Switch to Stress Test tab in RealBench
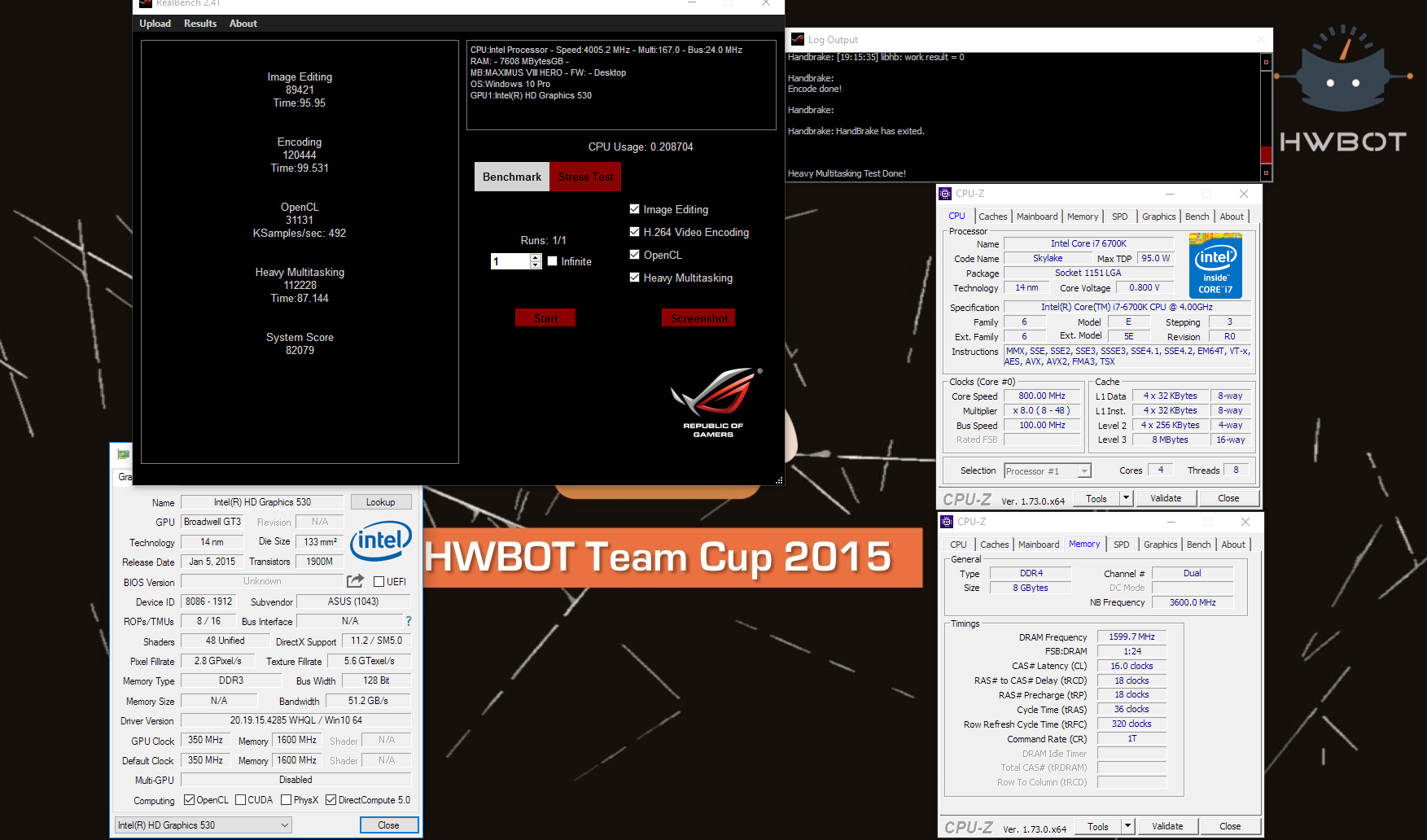Viewport: 1427px width, 840px height. (x=585, y=177)
